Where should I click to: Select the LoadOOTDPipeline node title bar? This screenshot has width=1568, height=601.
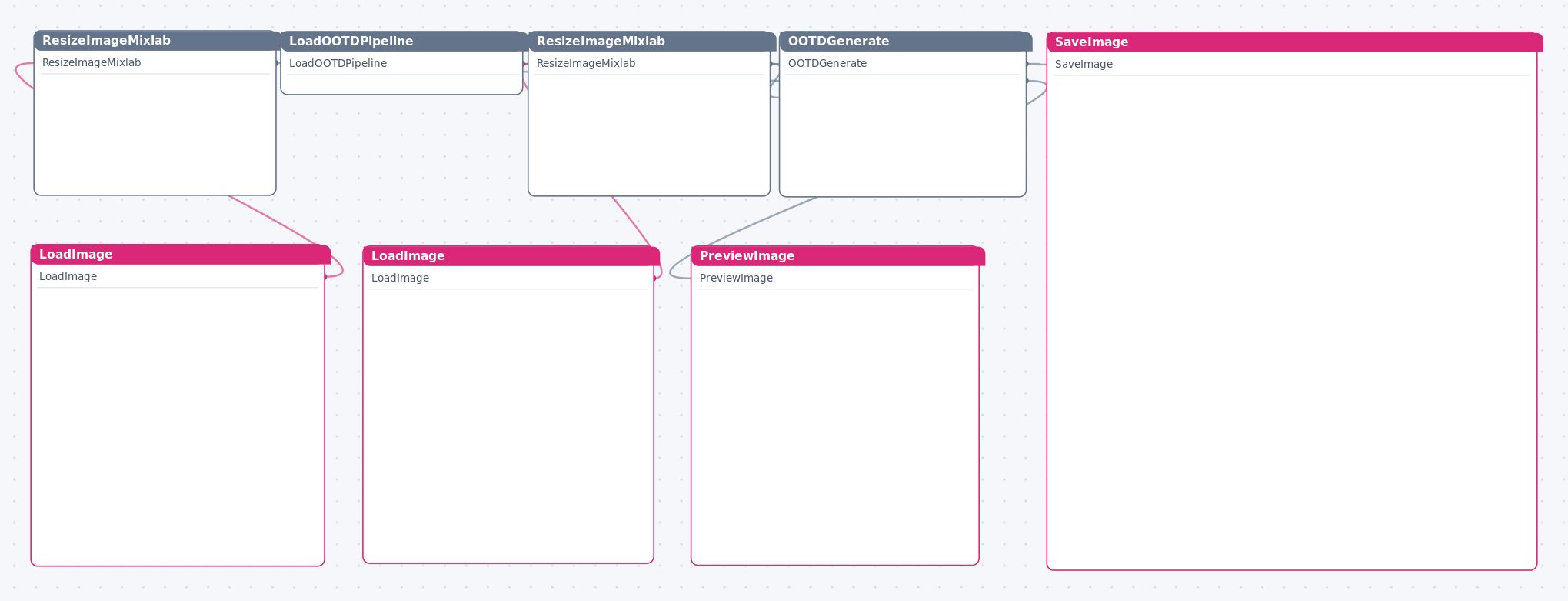coord(404,42)
